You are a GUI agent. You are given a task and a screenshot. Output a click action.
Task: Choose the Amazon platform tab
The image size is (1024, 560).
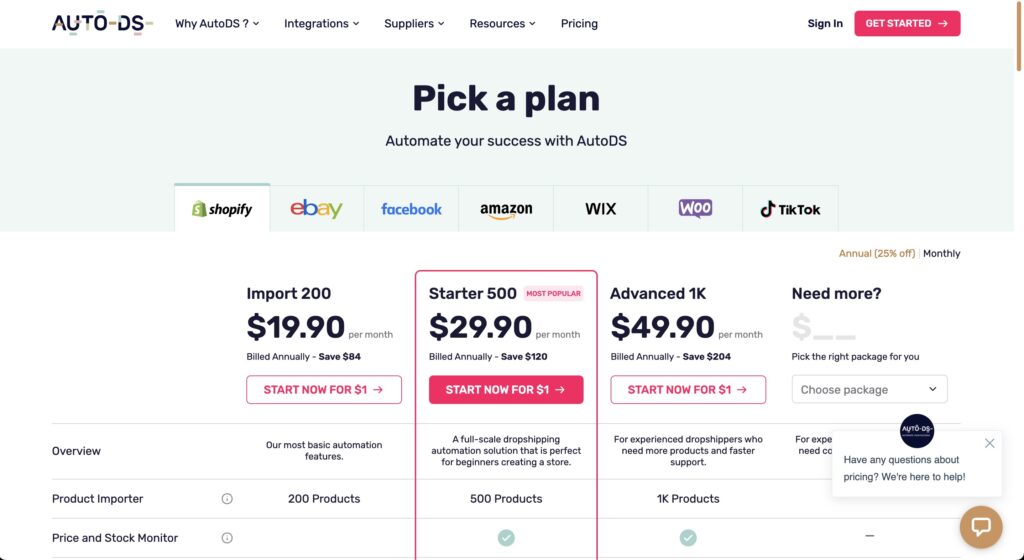(506, 209)
